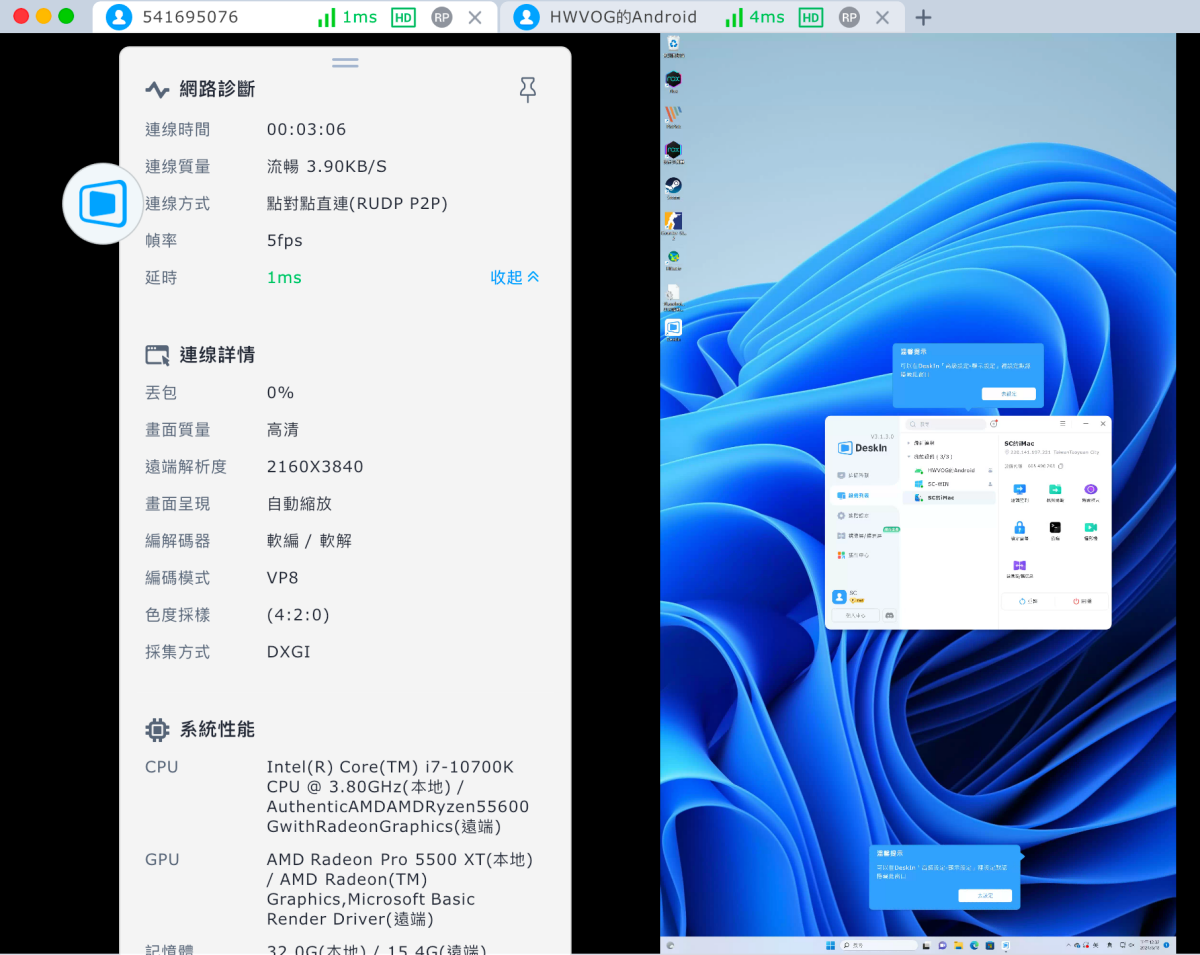Click the blue lock icon in DeskIn
1200x955 pixels.
click(1019, 528)
